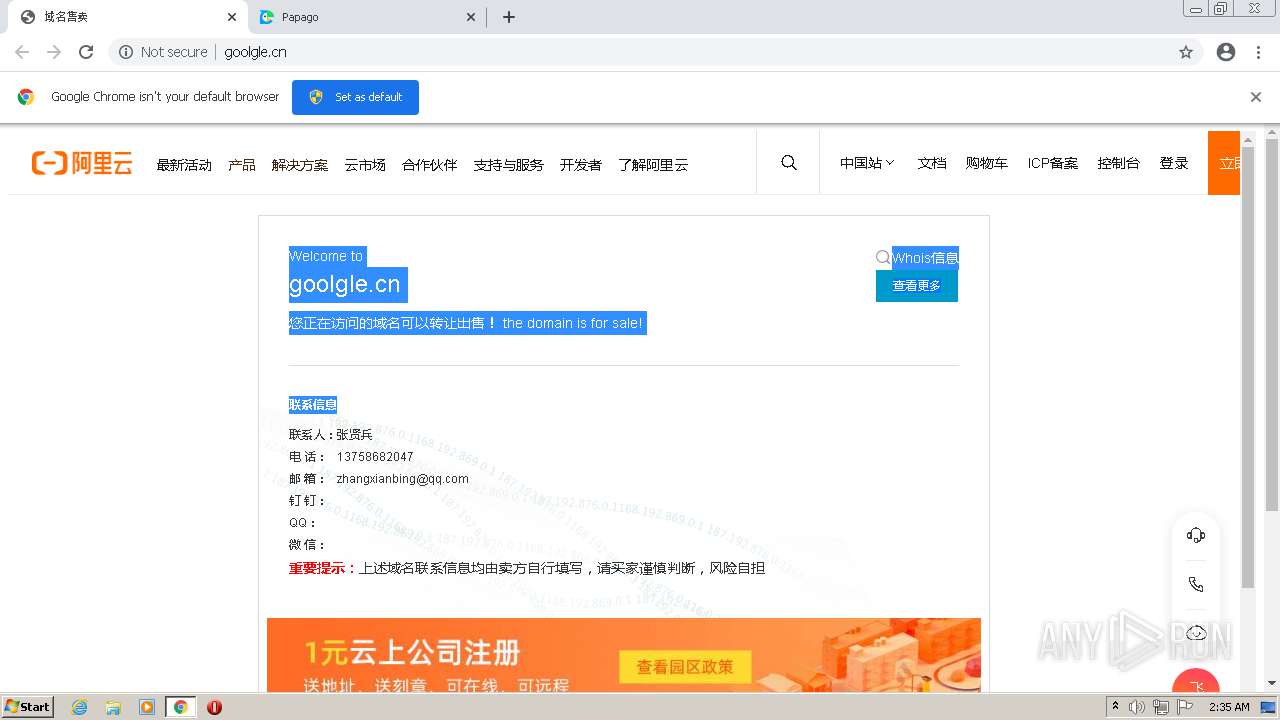Click the network tray icon
Screen dimensions: 1280x720
[x=1161, y=707]
